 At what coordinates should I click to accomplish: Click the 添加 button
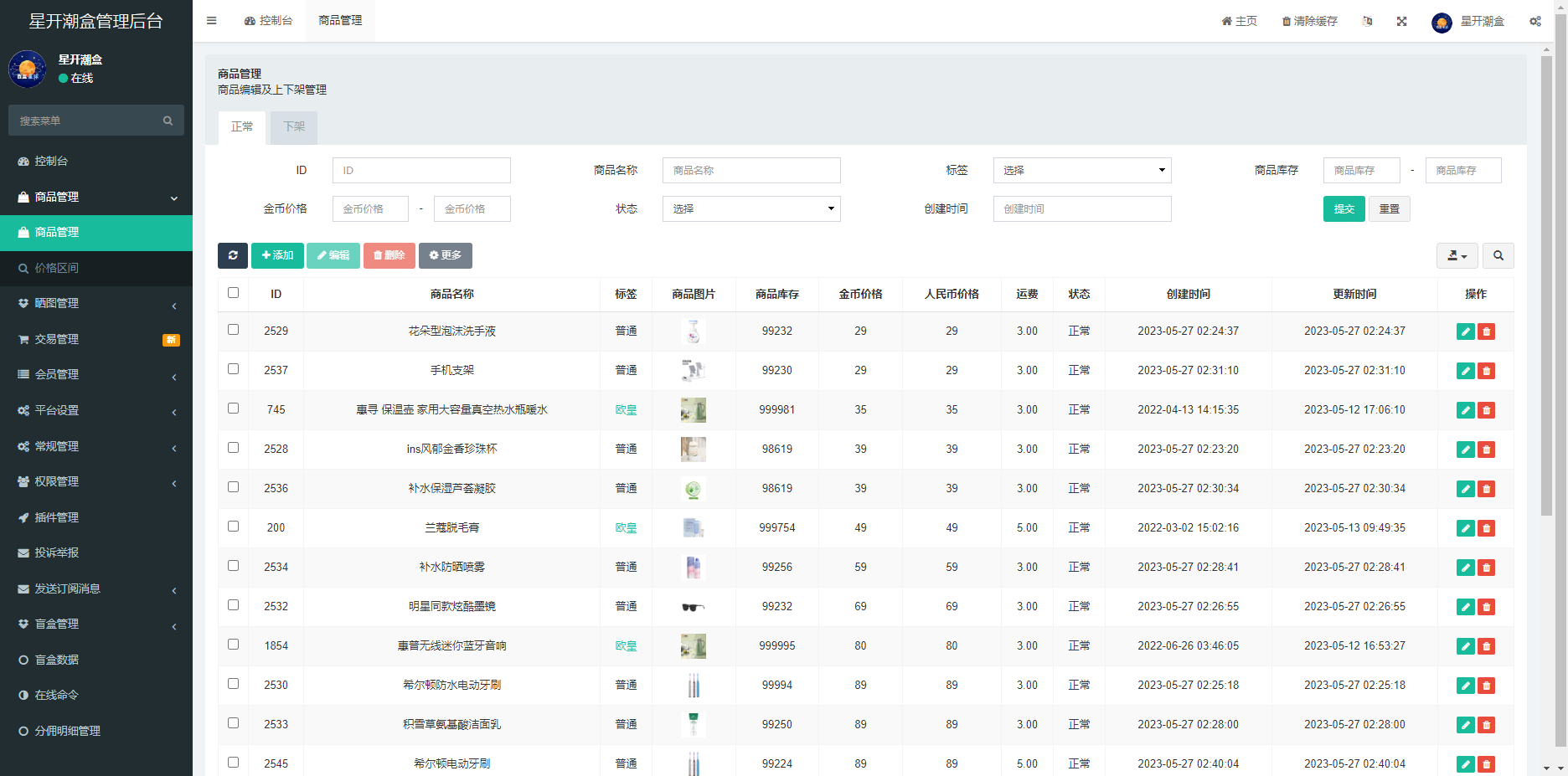point(277,255)
